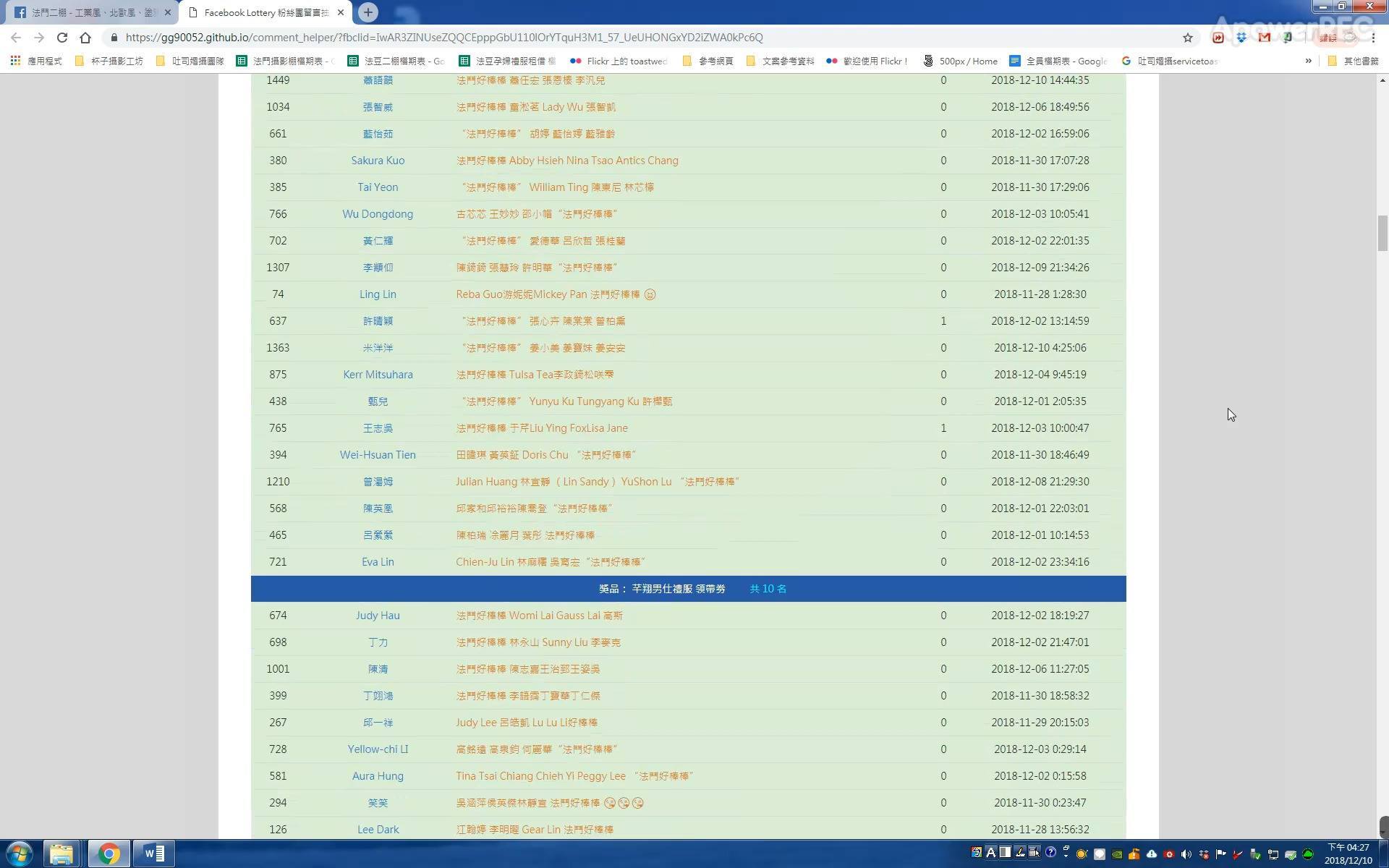Go to the browser home page
Image resolution: width=1389 pixels, height=868 pixels.
85,38
